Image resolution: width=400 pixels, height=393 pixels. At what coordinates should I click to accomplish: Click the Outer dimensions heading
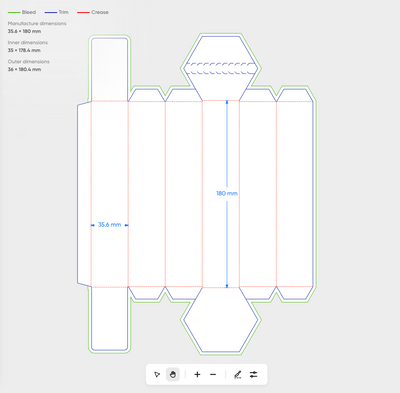tap(29, 62)
